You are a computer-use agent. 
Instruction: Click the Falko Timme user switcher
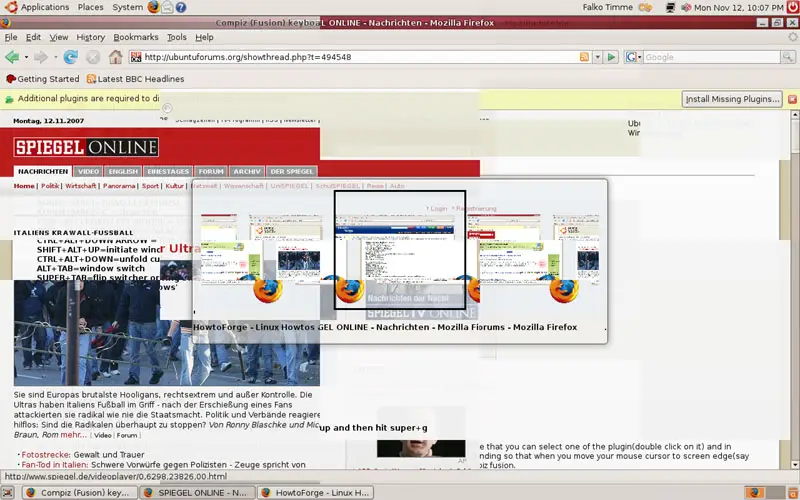click(607, 7)
